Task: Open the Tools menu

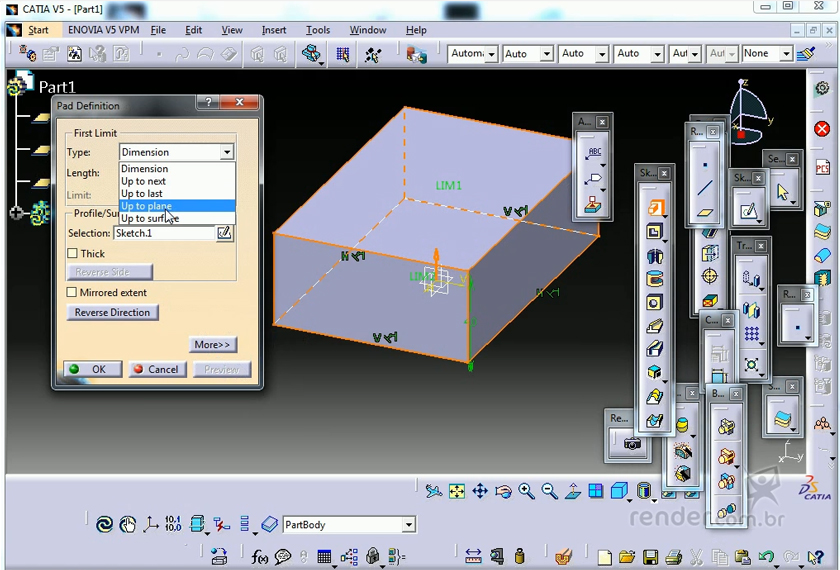Action: tap(318, 30)
